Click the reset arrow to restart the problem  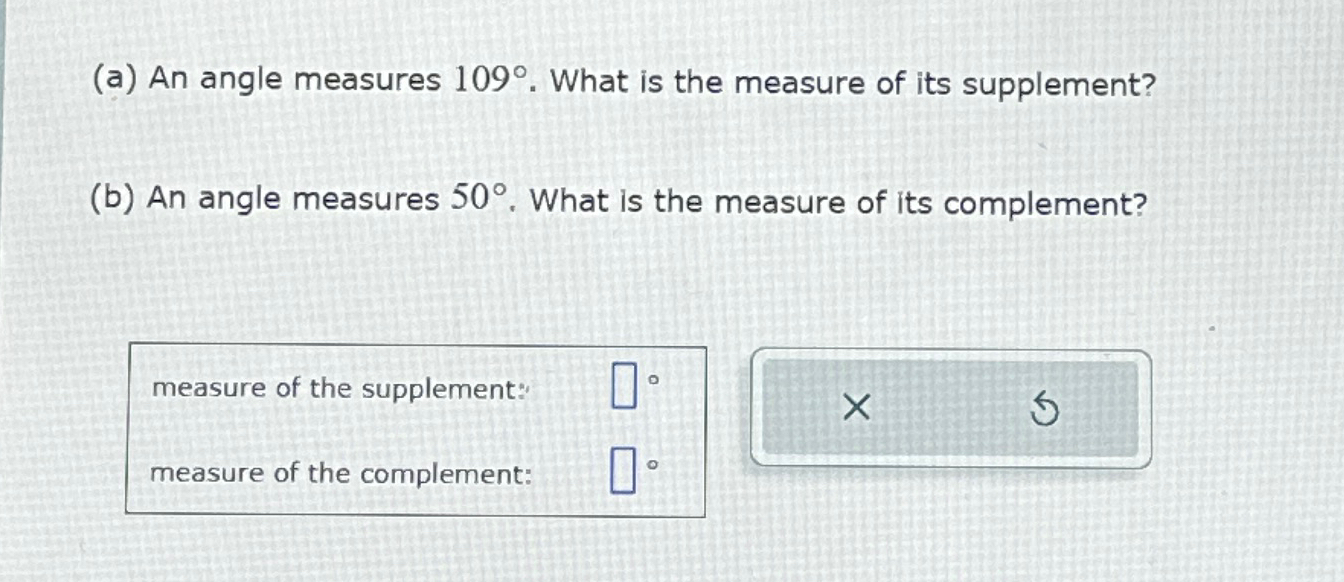pyautogui.click(x=1044, y=408)
